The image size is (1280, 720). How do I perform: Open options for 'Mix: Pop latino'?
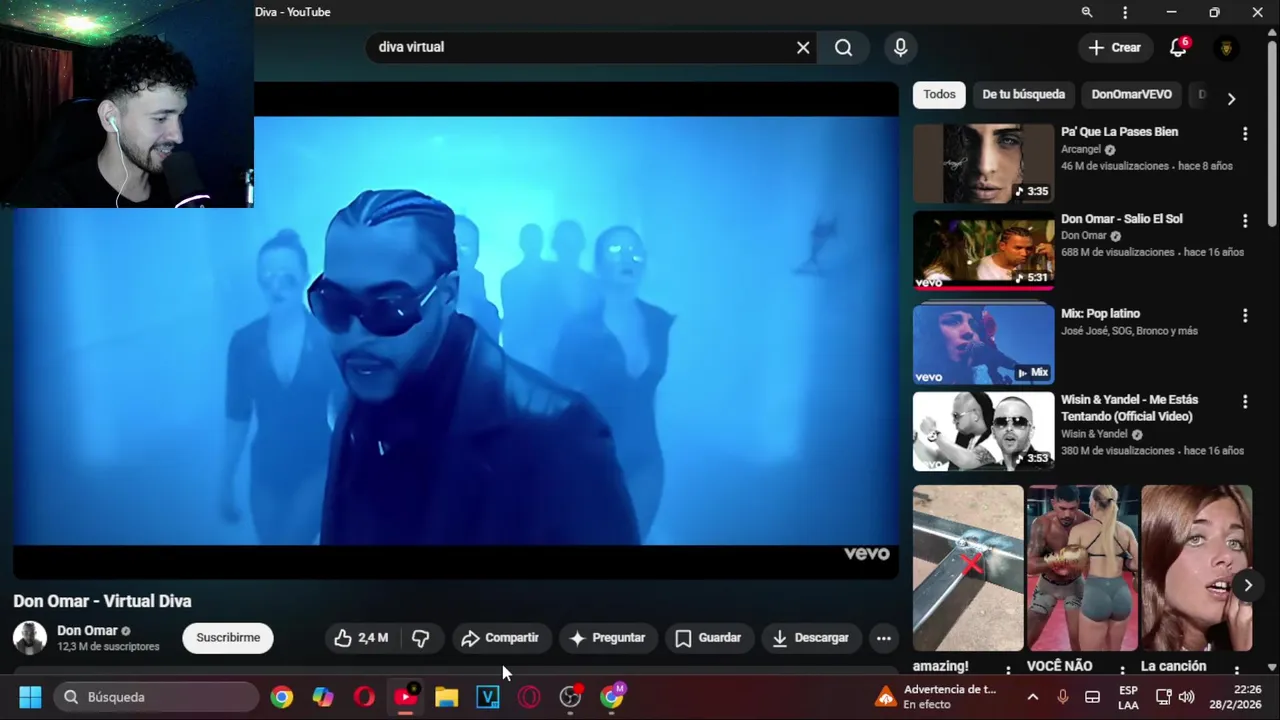1245,315
